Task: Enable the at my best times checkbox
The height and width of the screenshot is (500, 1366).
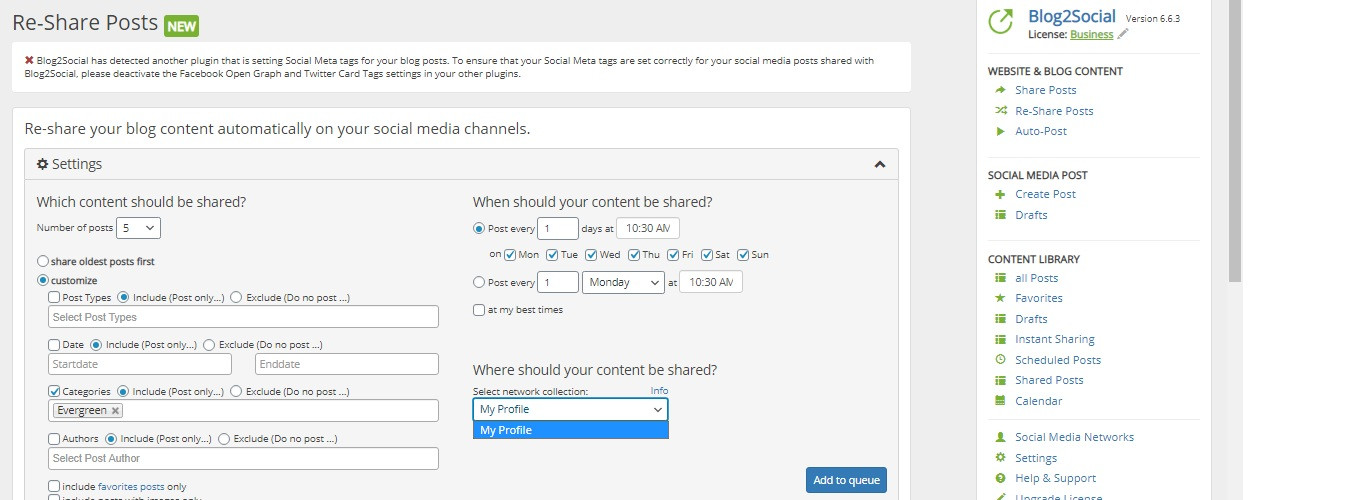Action: point(479,310)
